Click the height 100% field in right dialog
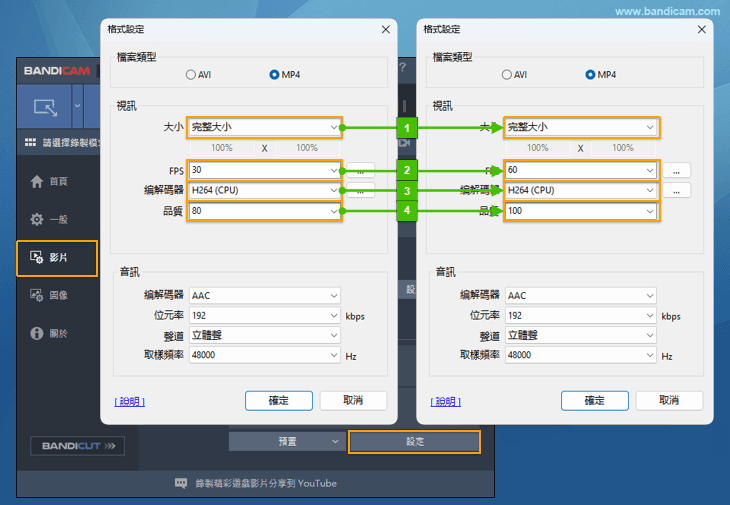Viewport: 730px width, 505px height. (x=623, y=148)
